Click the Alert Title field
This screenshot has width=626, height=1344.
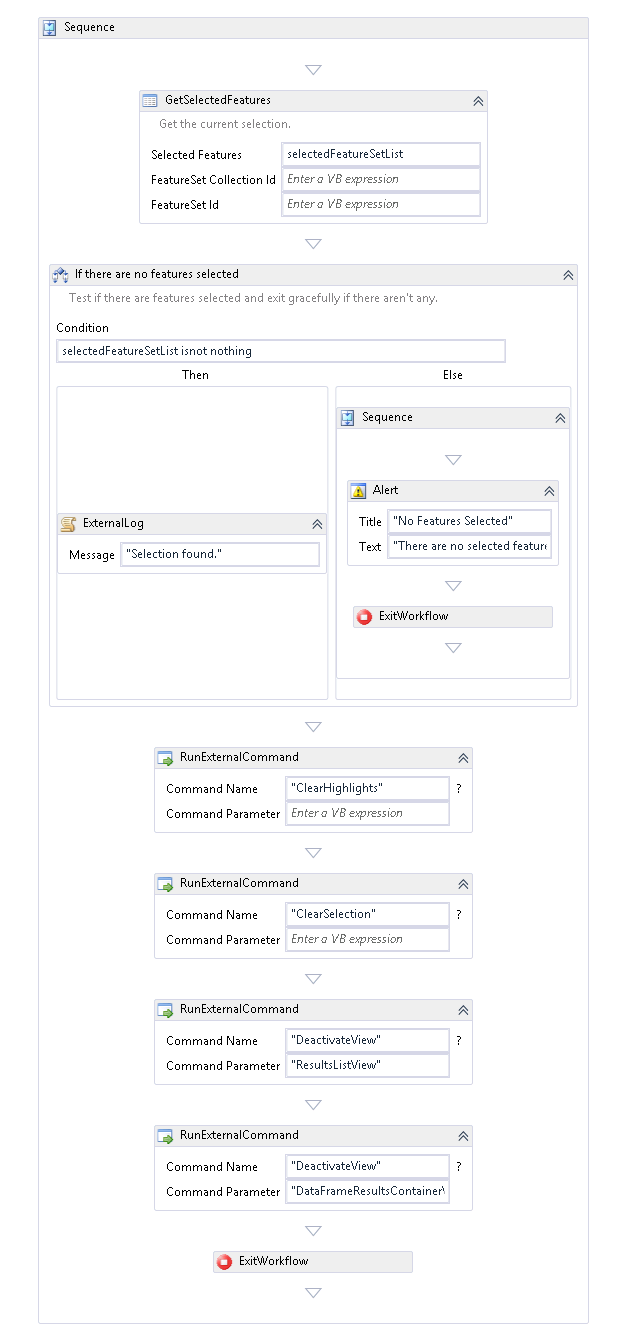point(470,522)
